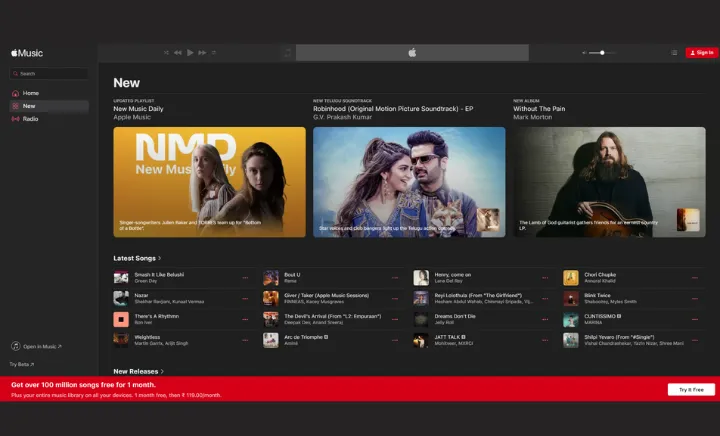
Task: Mute using the volume speaker icon
Action: coord(584,53)
